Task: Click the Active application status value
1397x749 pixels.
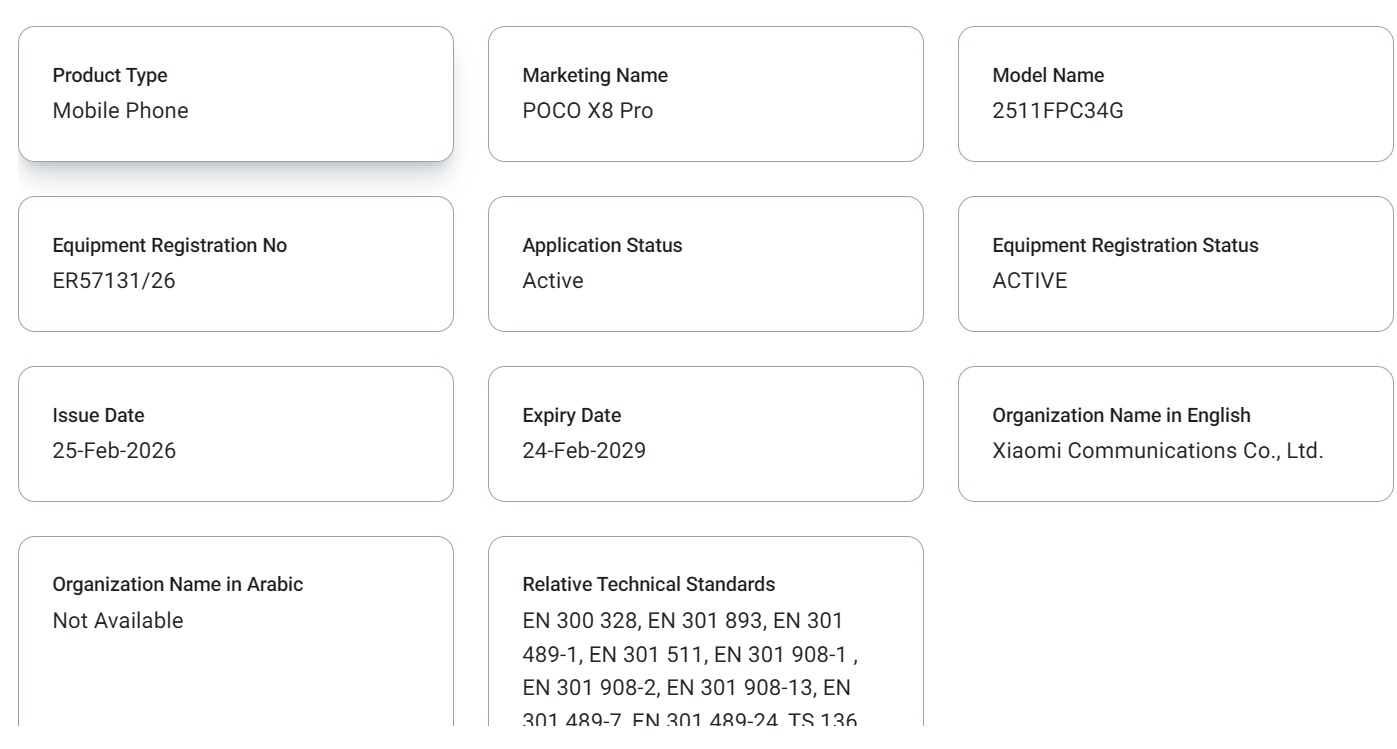Action: tap(553, 281)
